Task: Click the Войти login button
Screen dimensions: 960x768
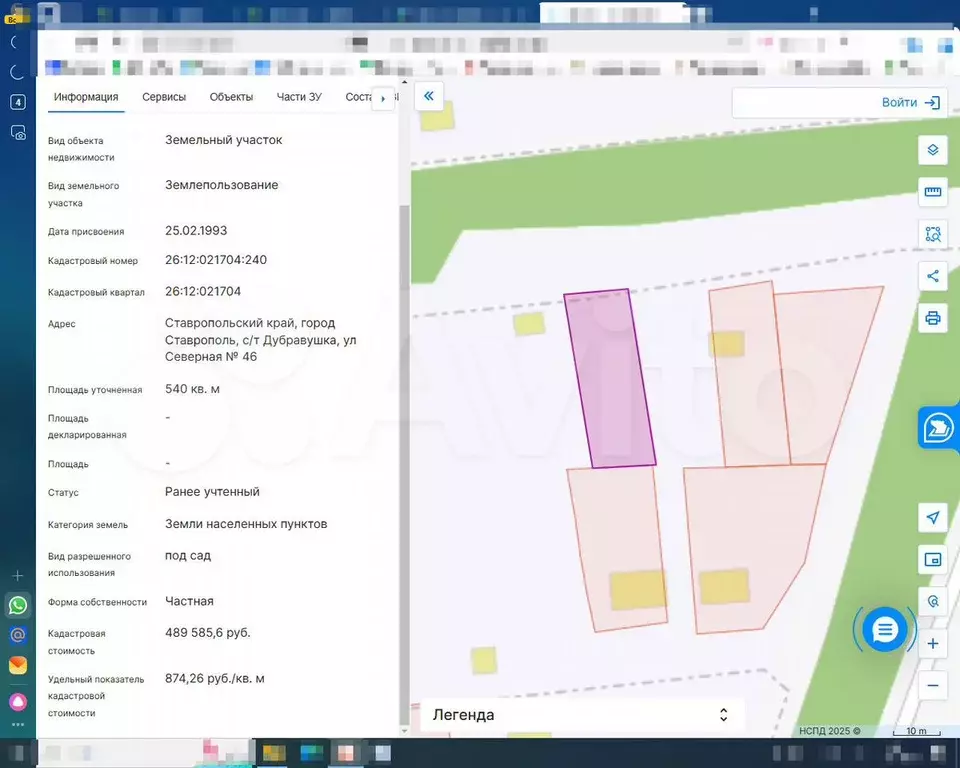Action: click(x=910, y=102)
